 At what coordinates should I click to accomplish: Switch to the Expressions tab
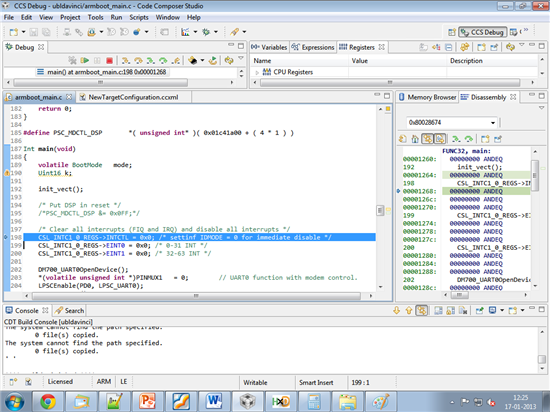(x=313, y=47)
